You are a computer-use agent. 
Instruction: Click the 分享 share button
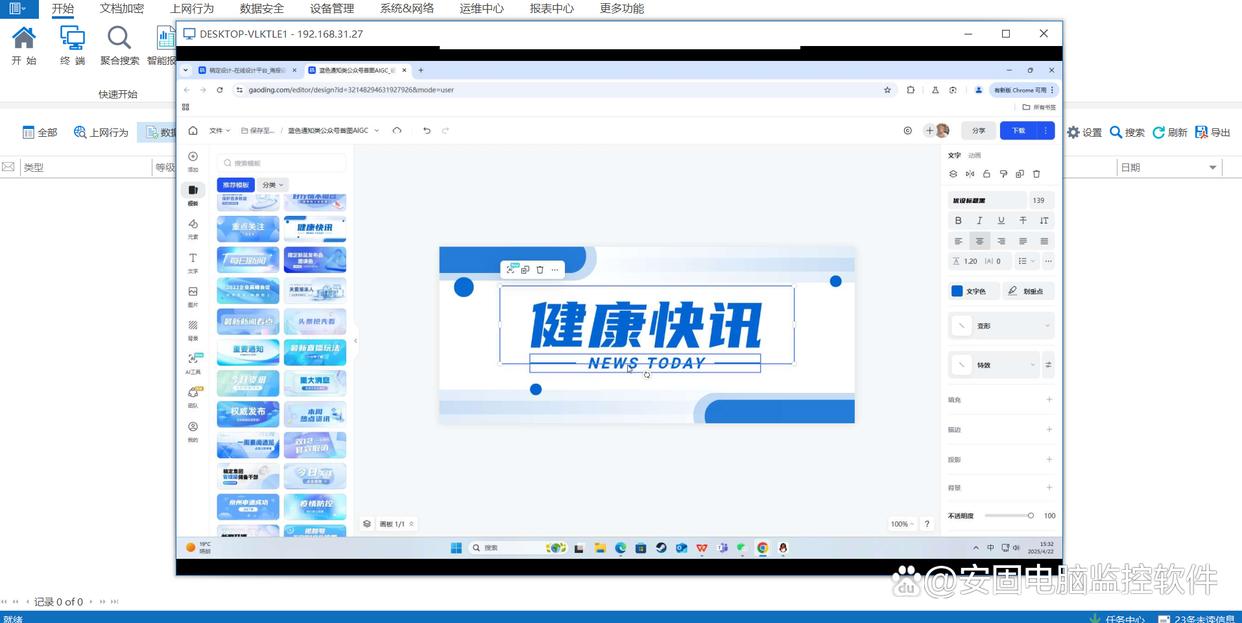click(x=978, y=130)
